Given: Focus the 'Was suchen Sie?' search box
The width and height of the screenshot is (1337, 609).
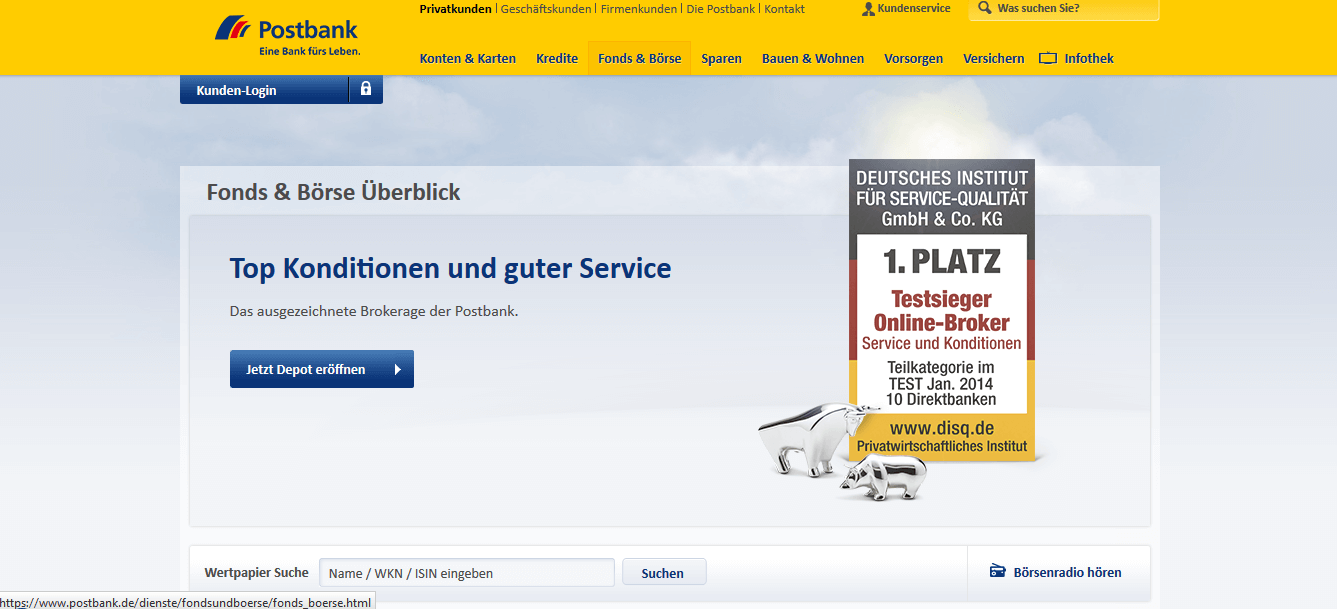Looking at the screenshot, I should pos(1064,9).
